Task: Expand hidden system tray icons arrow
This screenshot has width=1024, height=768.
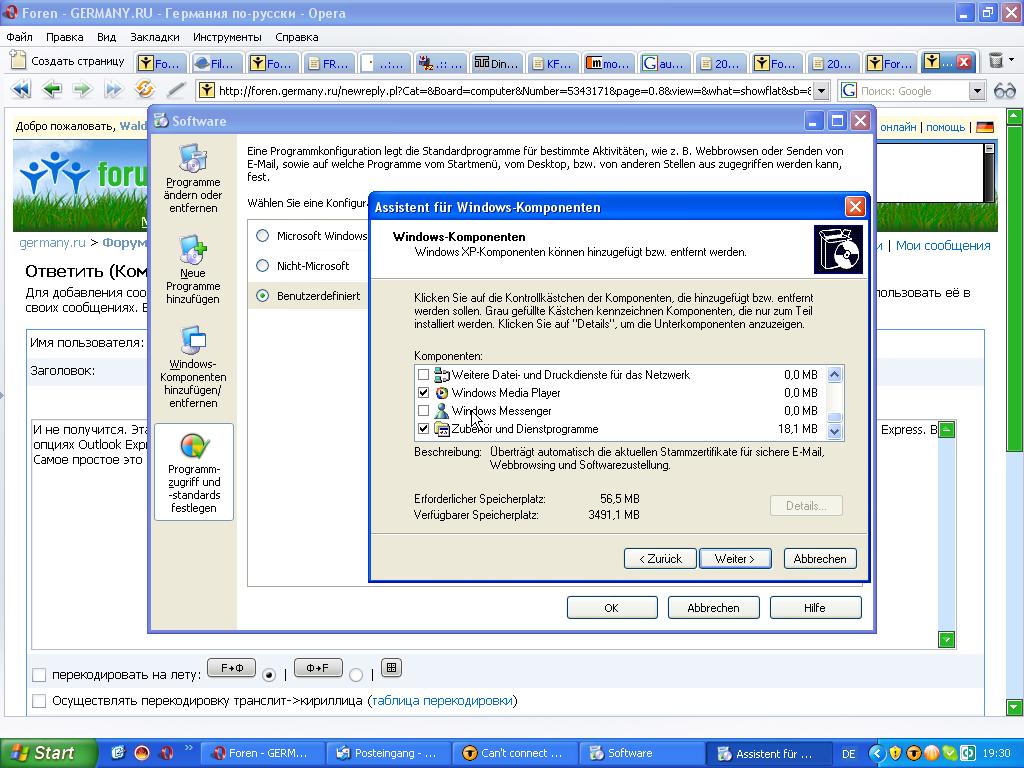Action: coord(877,753)
